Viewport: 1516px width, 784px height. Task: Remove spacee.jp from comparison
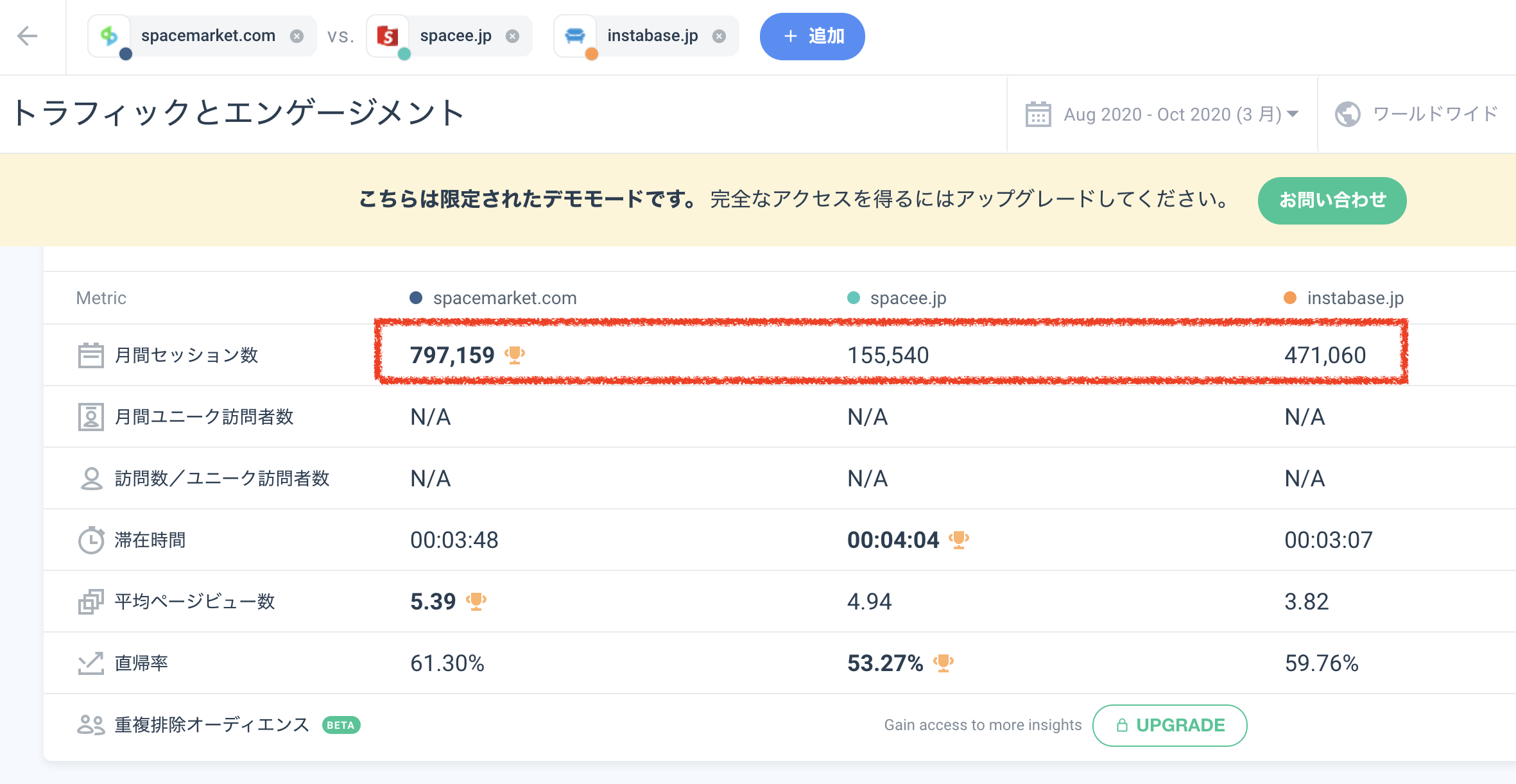[x=512, y=36]
